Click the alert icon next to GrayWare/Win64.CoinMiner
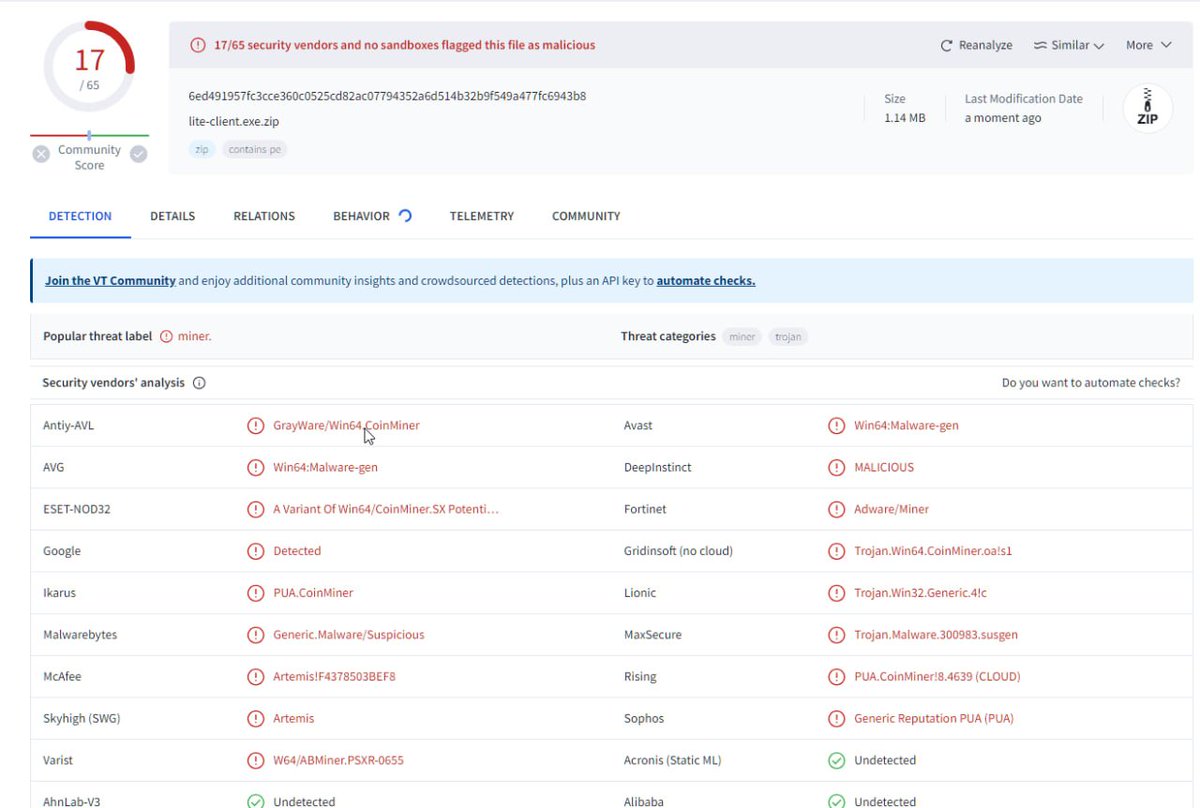 256,426
